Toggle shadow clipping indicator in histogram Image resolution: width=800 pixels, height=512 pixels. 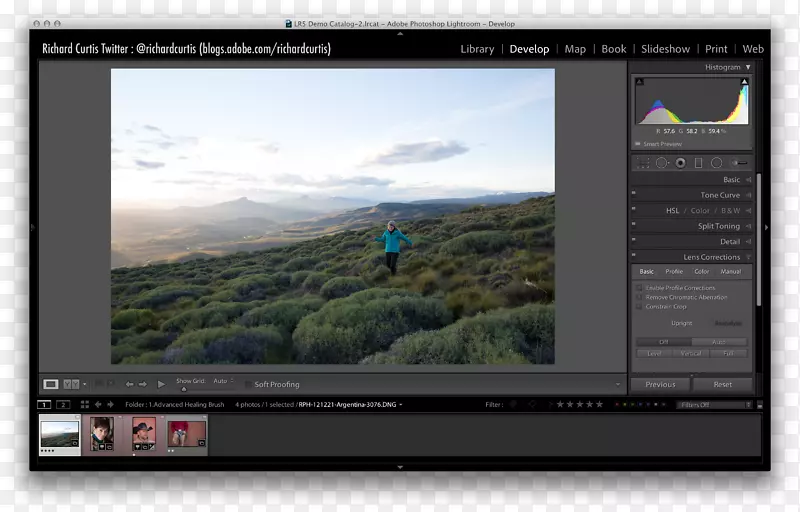click(640, 82)
